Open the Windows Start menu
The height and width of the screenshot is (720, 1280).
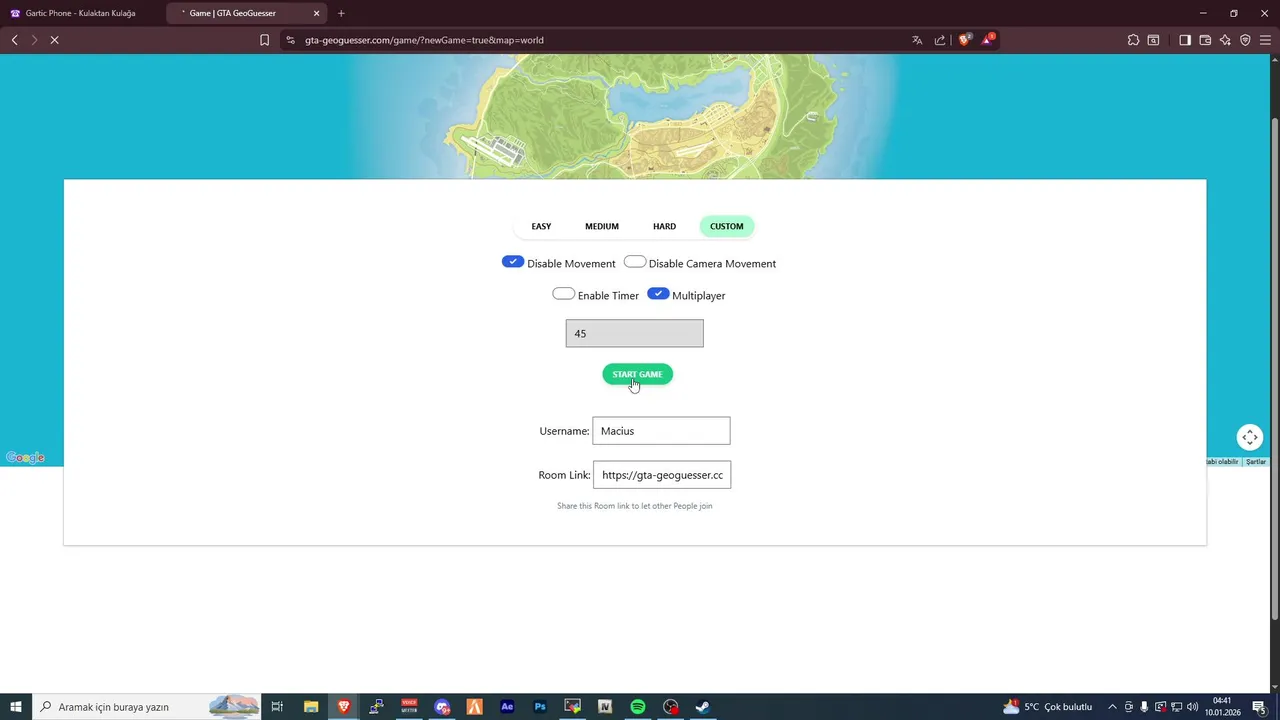point(16,707)
